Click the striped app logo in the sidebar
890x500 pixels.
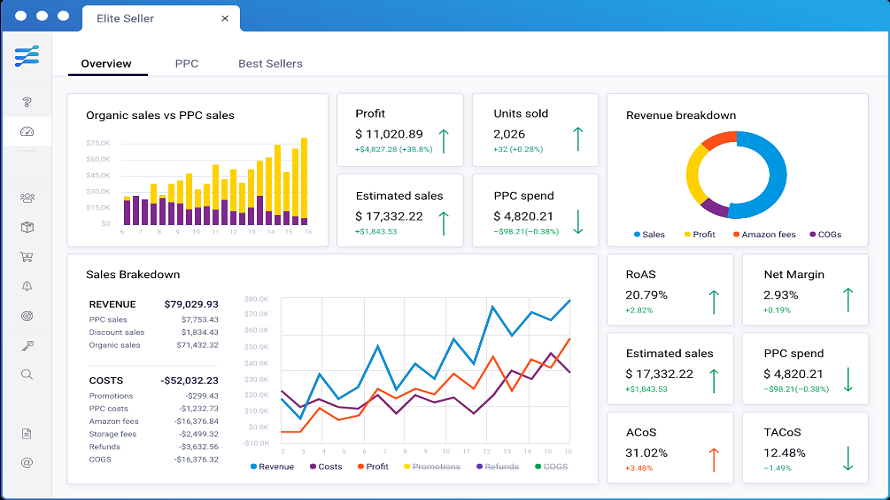[27, 56]
